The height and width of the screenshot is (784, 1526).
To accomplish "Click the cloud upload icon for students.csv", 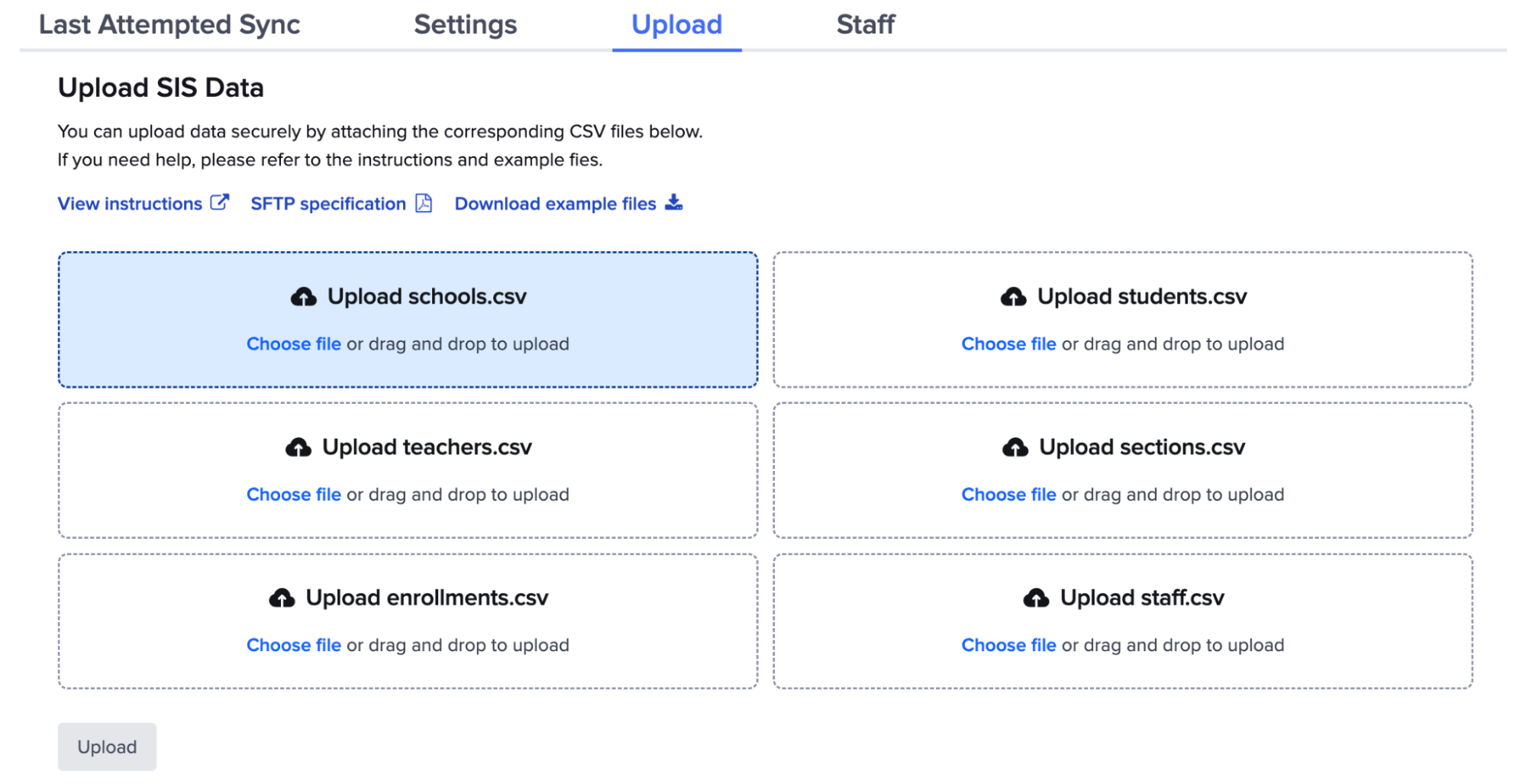I will (x=1014, y=296).
